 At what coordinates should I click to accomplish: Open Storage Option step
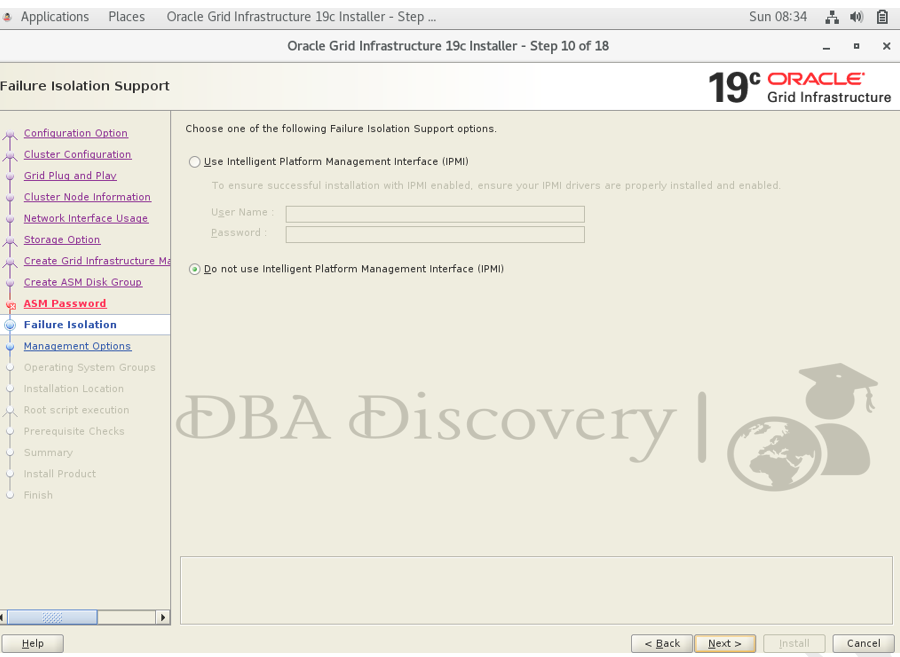62,239
